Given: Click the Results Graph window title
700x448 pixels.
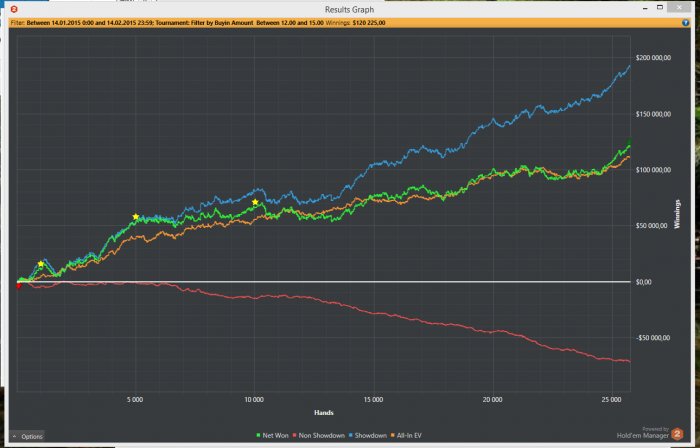Looking at the screenshot, I should point(349,9).
